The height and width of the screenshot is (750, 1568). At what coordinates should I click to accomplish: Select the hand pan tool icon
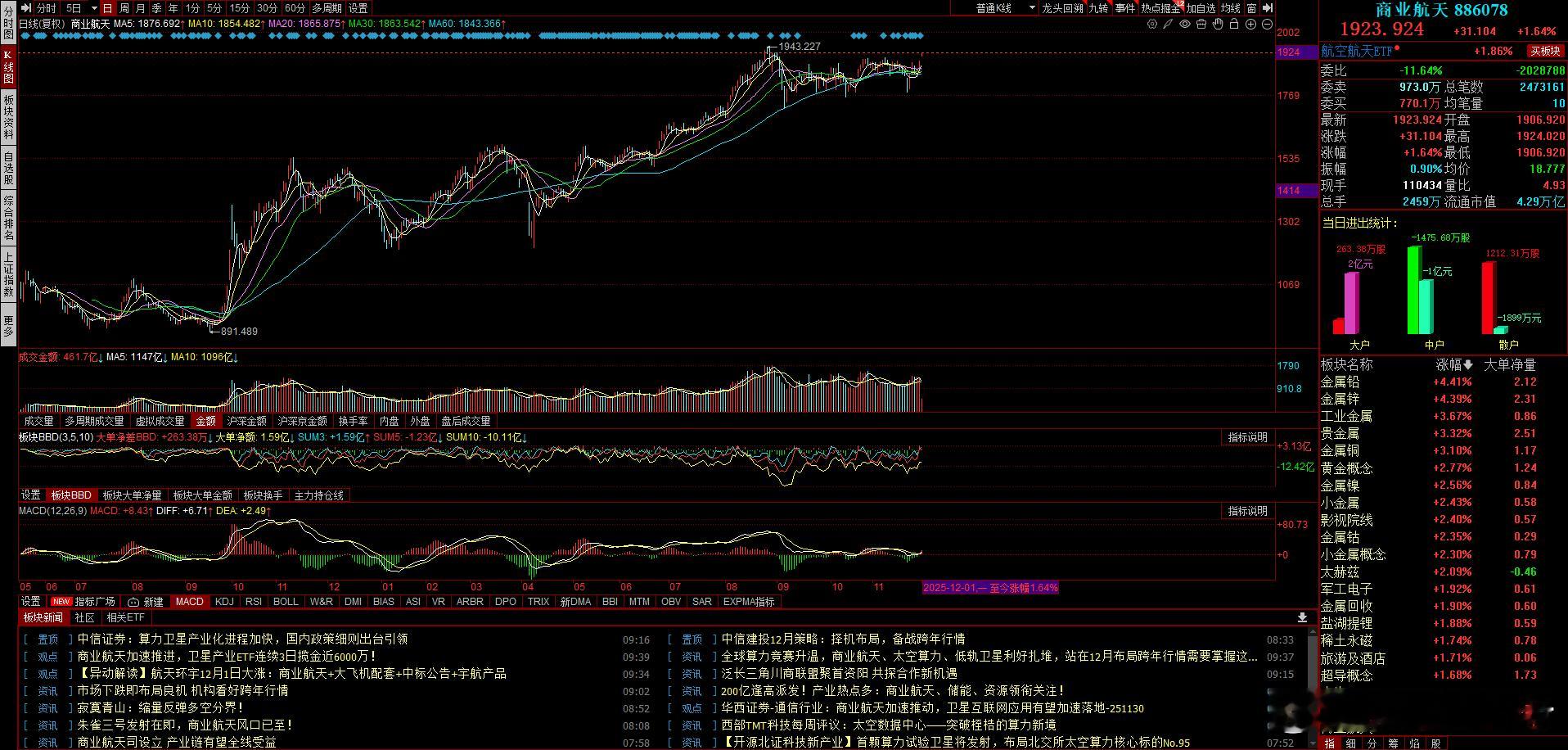(x=1218, y=24)
